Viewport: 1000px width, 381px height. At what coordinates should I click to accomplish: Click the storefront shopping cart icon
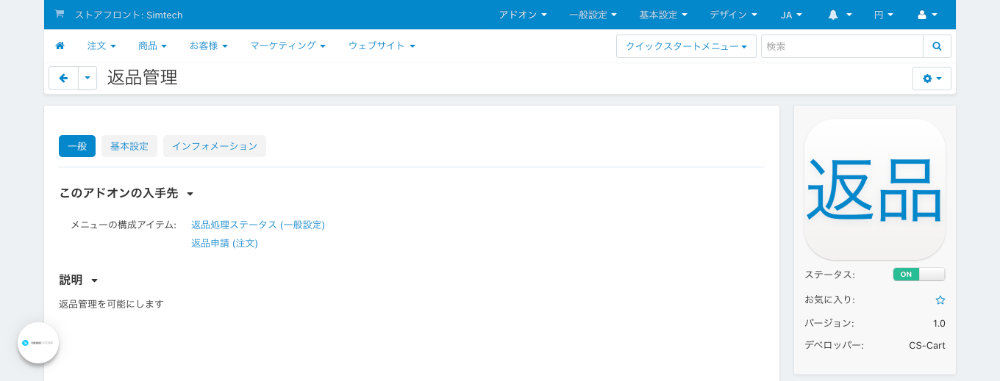59,14
